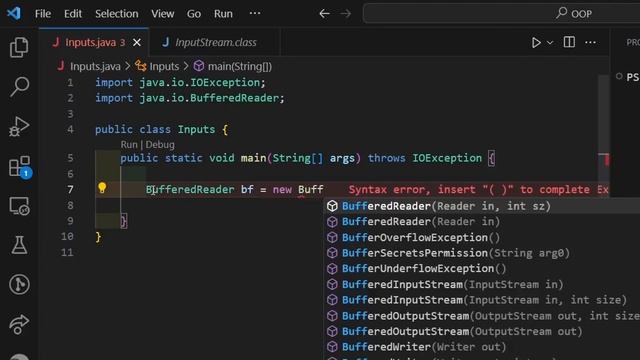Viewport: 640px width, 360px height.
Task: Click the VS Code logo icon
Action: [x=14, y=13]
